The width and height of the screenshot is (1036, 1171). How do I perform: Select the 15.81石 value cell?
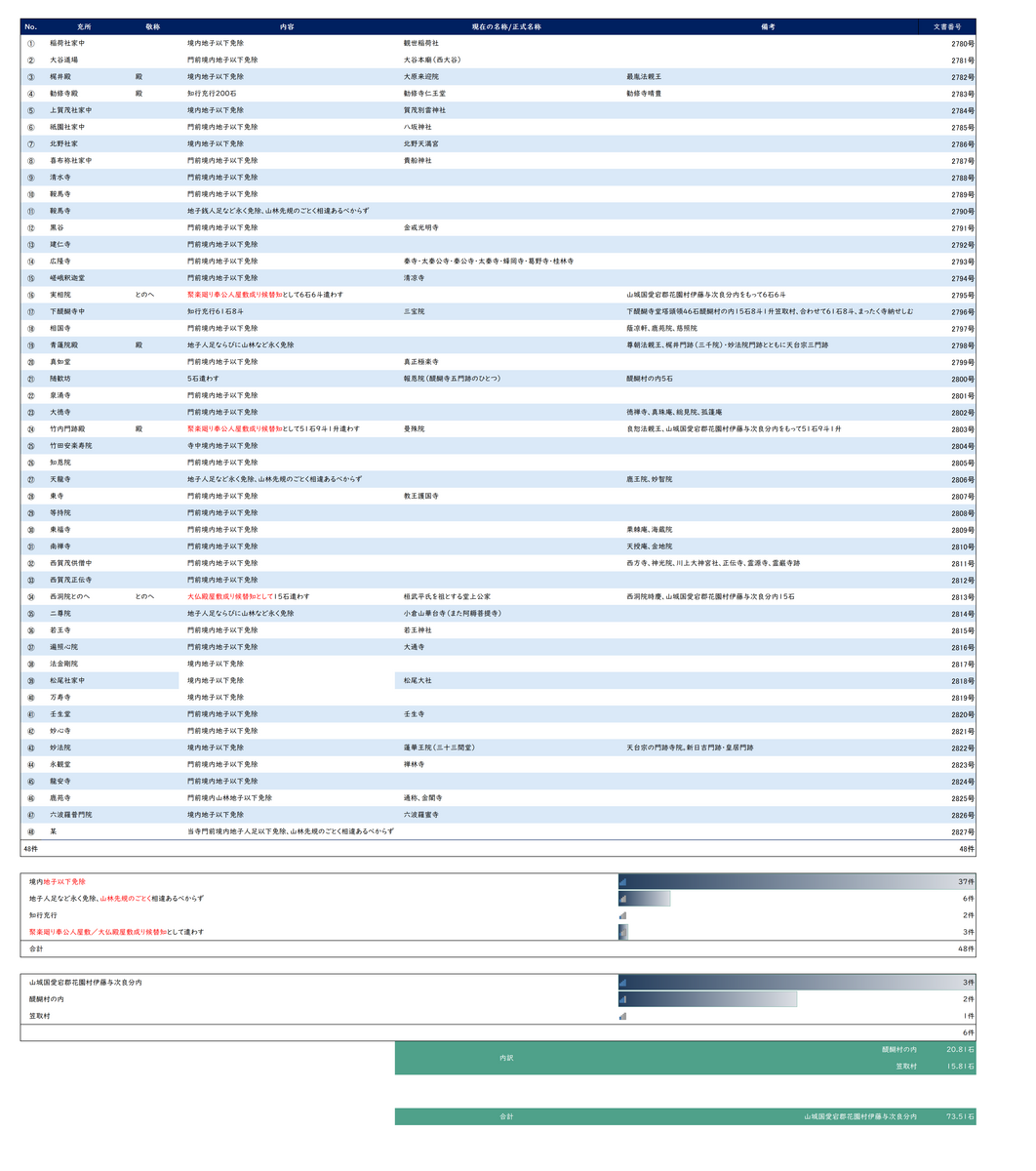(x=960, y=1067)
